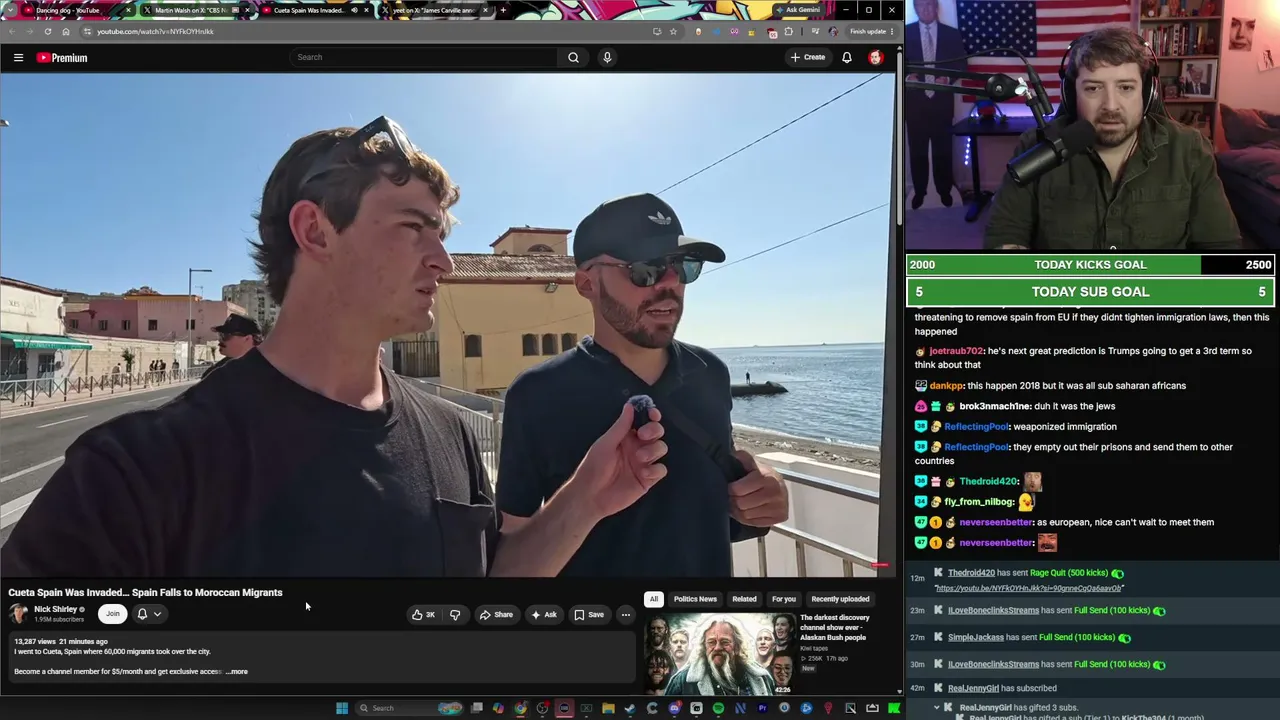The width and height of the screenshot is (1280, 720).
Task: Like the video with thumbs up
Action: click(423, 615)
